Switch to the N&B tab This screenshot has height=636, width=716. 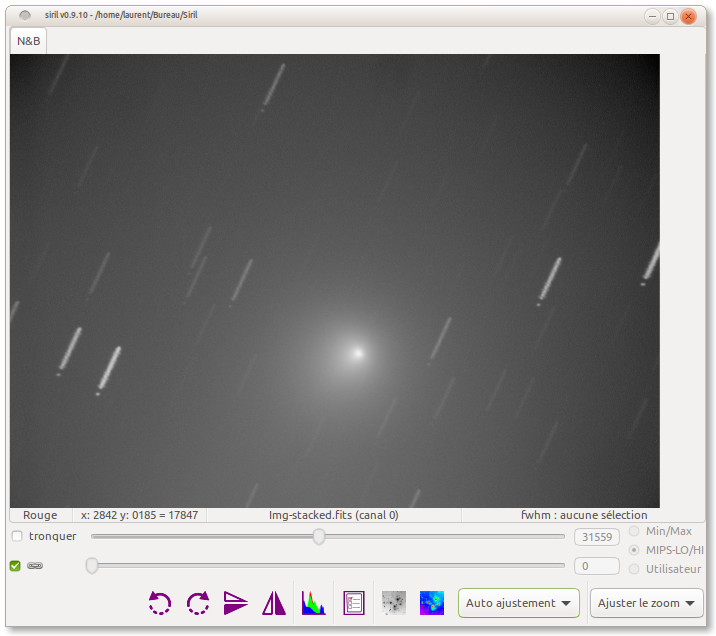pos(28,41)
